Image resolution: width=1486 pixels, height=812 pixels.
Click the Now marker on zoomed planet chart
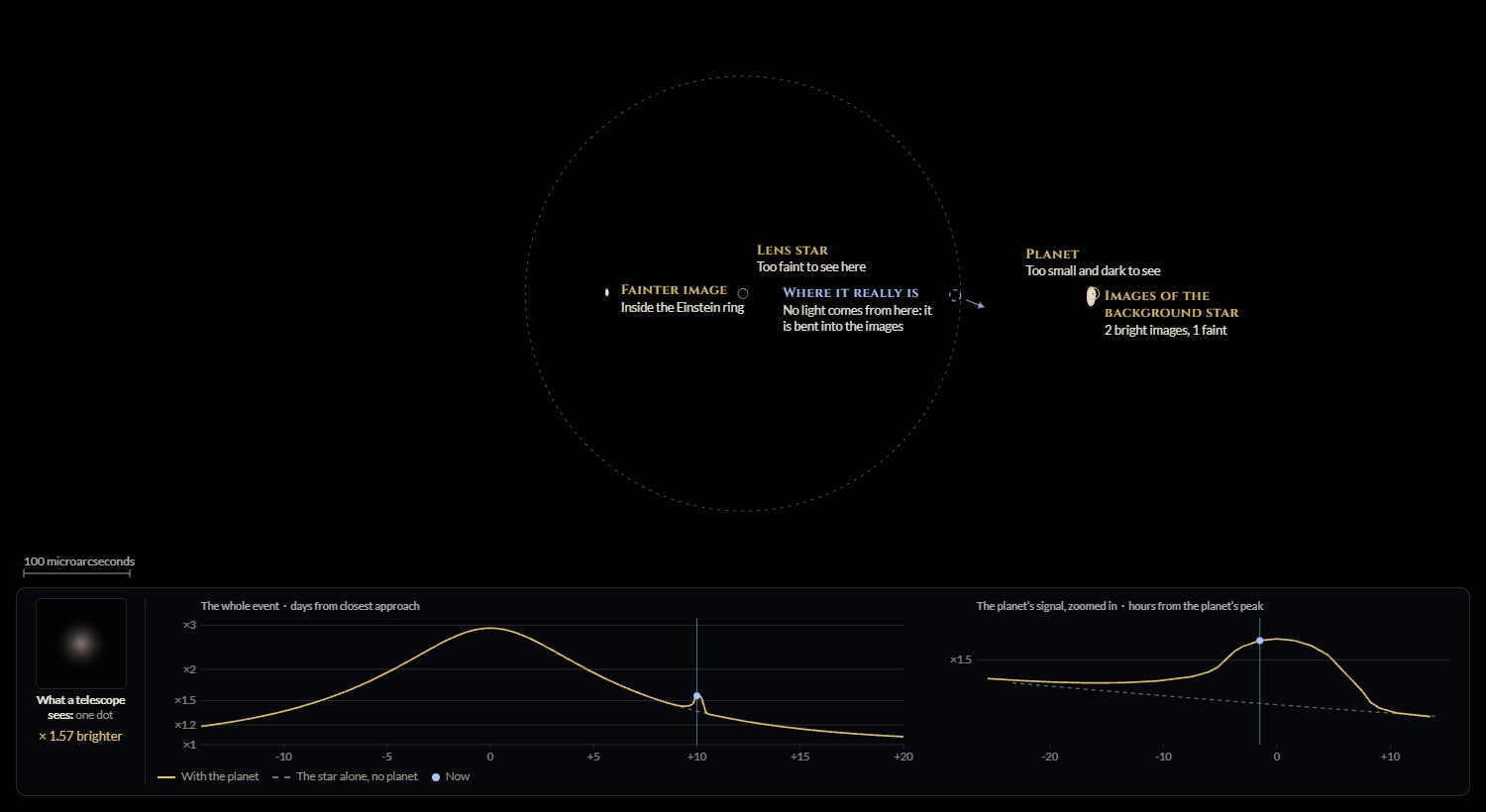coord(1259,641)
